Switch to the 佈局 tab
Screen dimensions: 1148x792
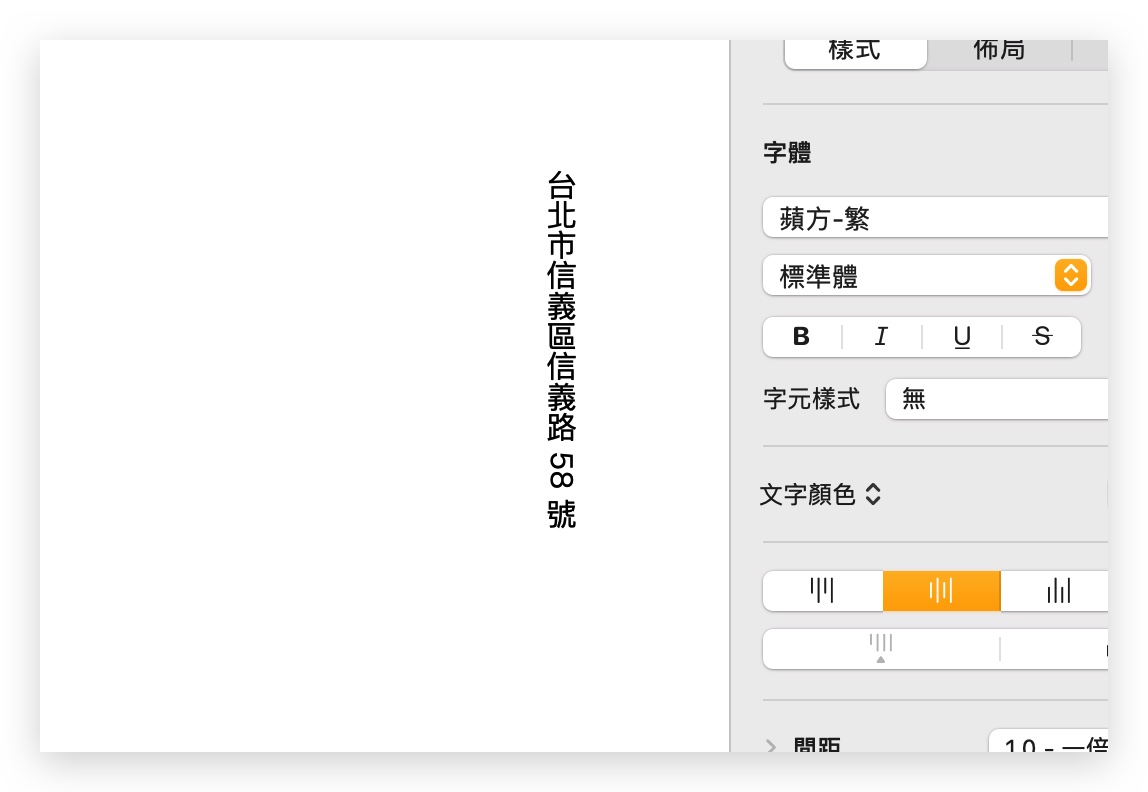click(x=999, y=53)
